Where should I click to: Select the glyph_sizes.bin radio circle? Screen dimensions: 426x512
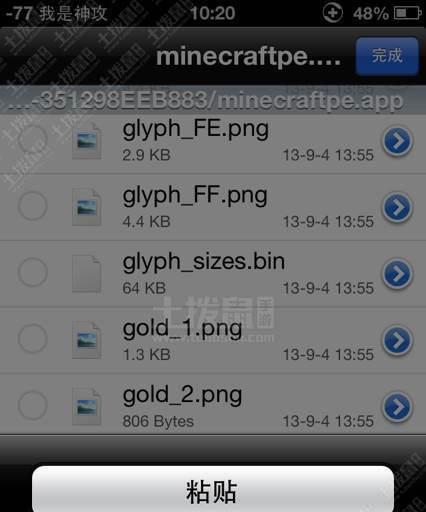click(32, 272)
